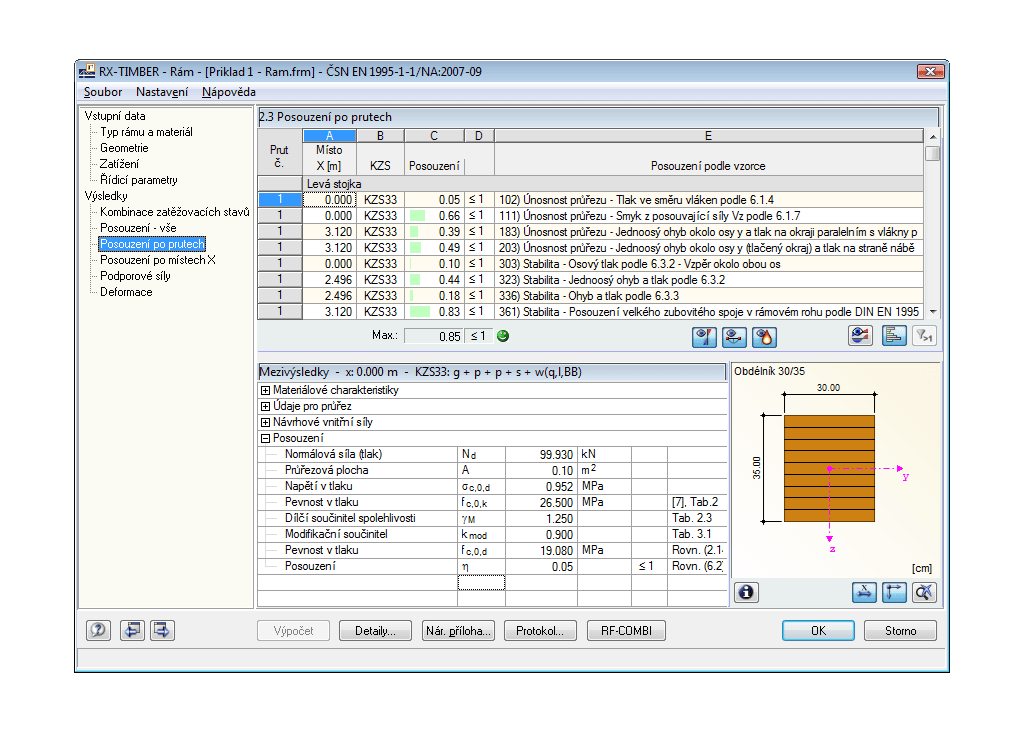Screen dimensions: 1024x733
Task: Select Posouzení po prutech tree item
Action: click(152, 244)
